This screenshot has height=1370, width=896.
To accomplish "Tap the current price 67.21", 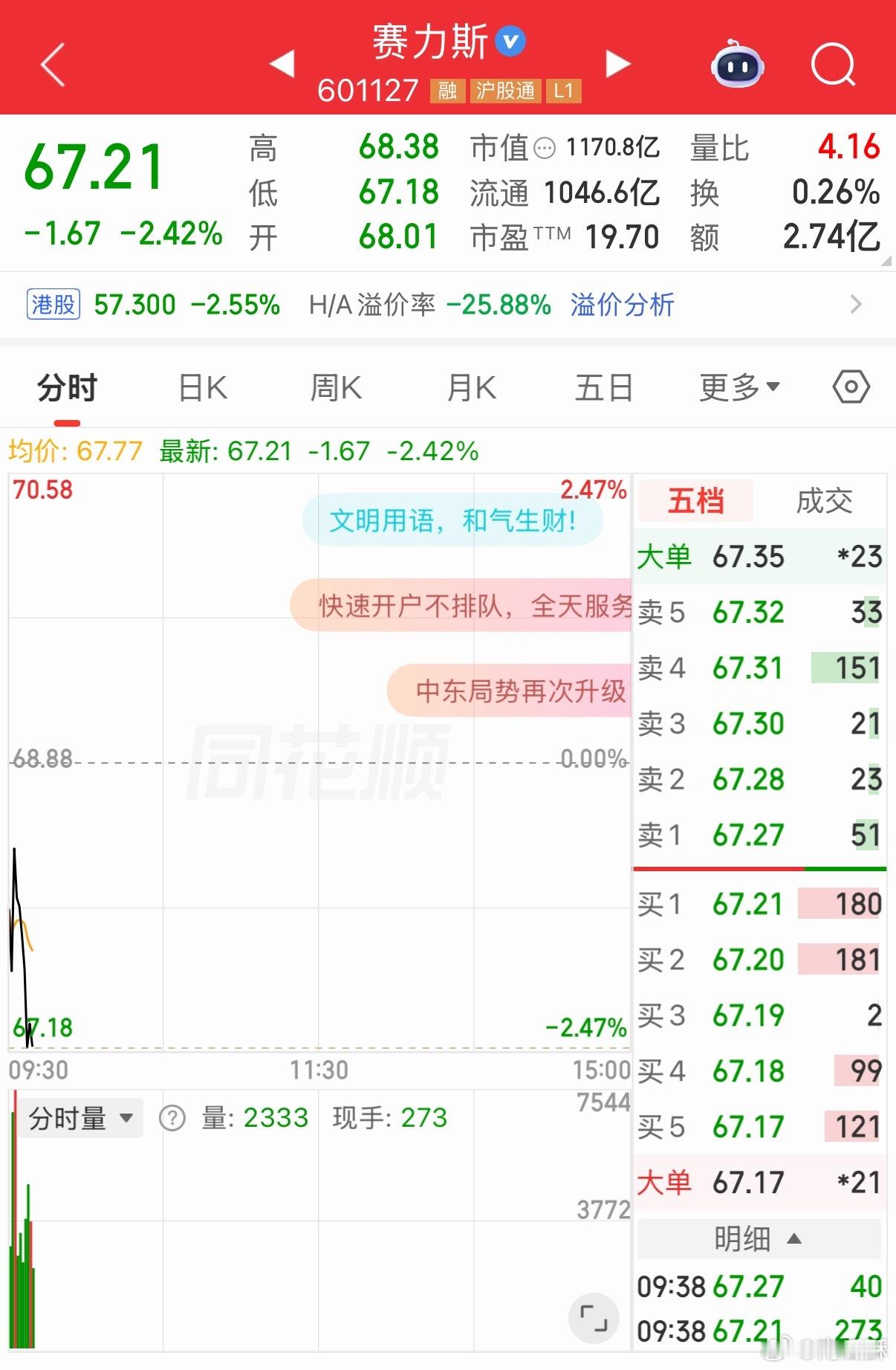I will pos(94,167).
